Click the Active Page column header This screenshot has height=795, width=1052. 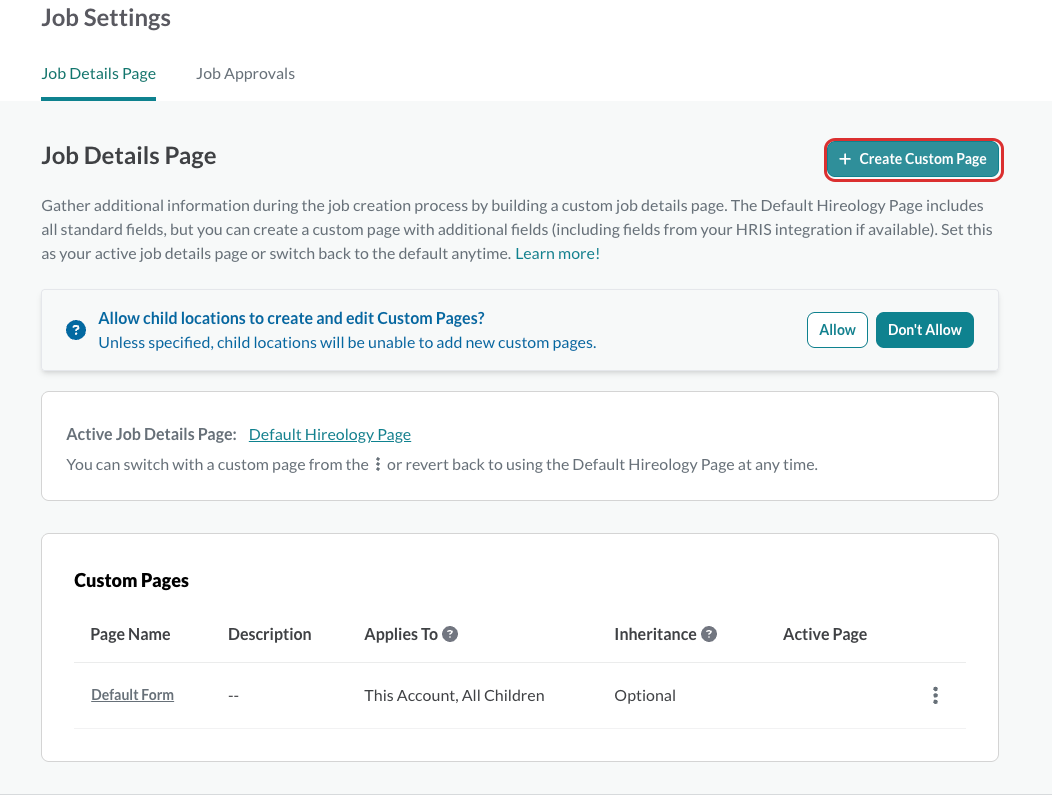point(825,634)
